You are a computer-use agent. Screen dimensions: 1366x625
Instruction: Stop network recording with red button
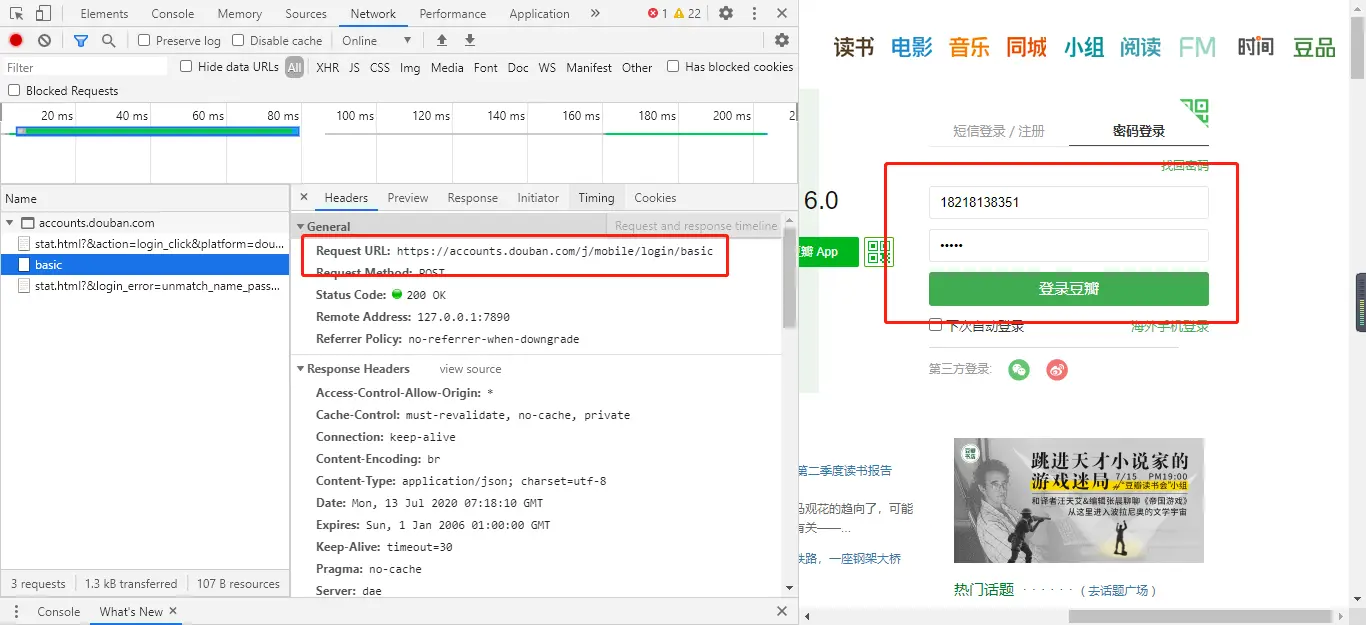(16, 40)
